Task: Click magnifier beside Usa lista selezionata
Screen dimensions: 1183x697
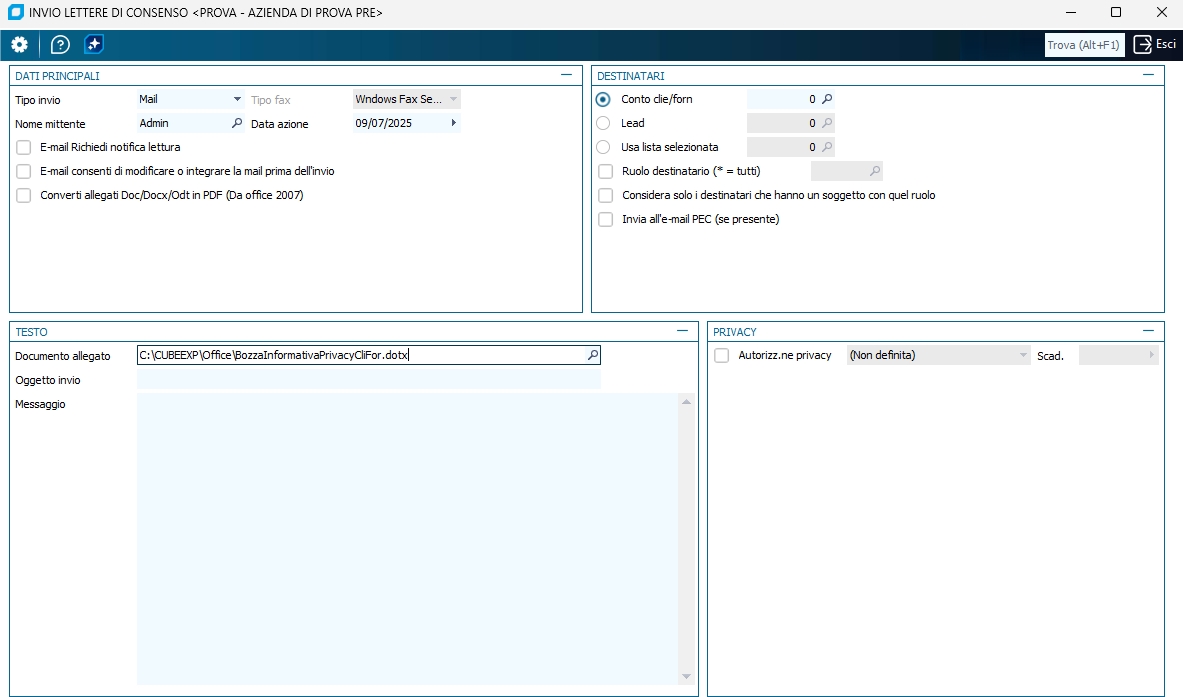Action: click(827, 147)
